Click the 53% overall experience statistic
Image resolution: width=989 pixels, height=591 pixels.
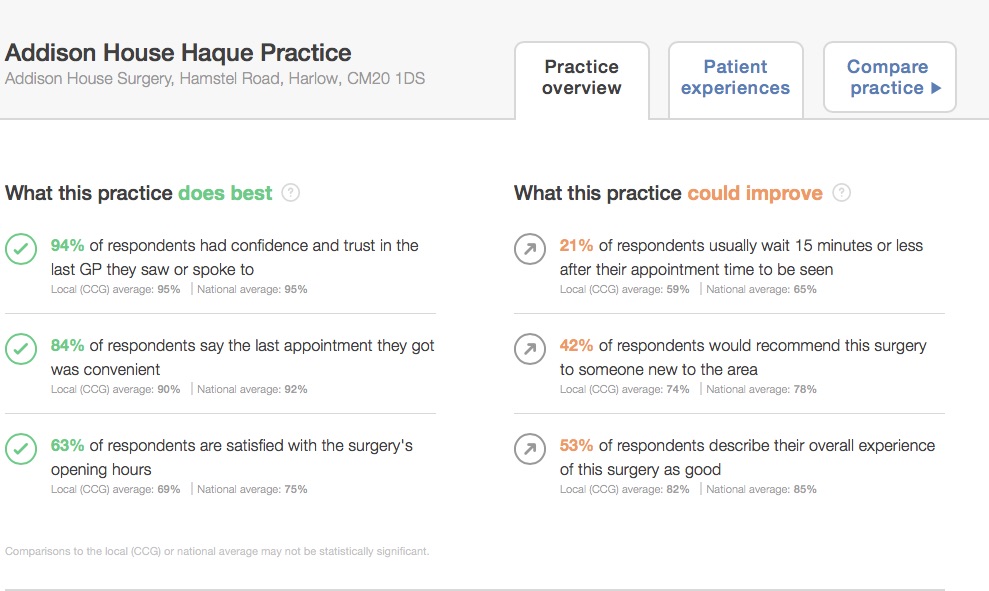pos(747,457)
